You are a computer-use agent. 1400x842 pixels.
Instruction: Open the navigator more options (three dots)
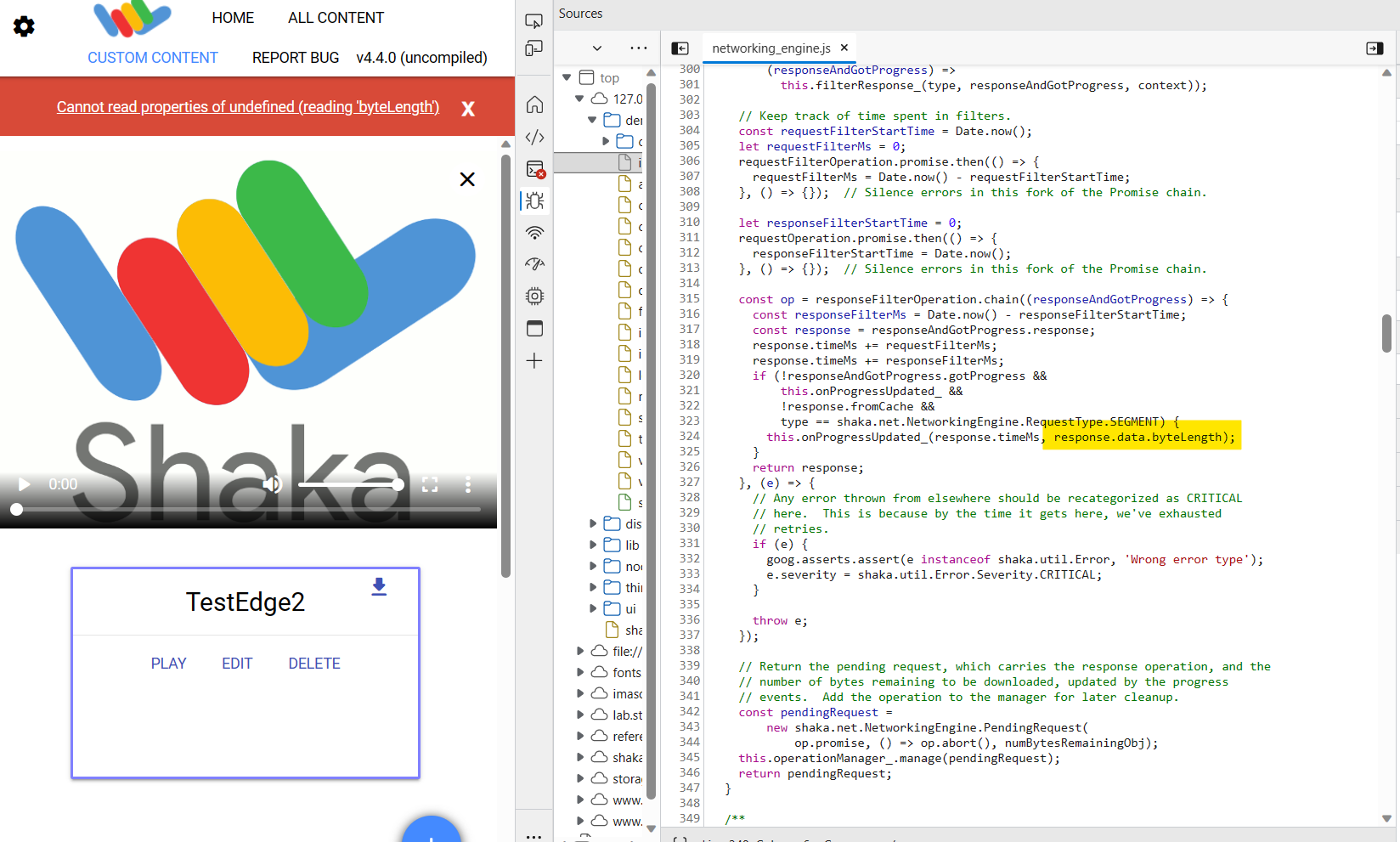tap(639, 48)
